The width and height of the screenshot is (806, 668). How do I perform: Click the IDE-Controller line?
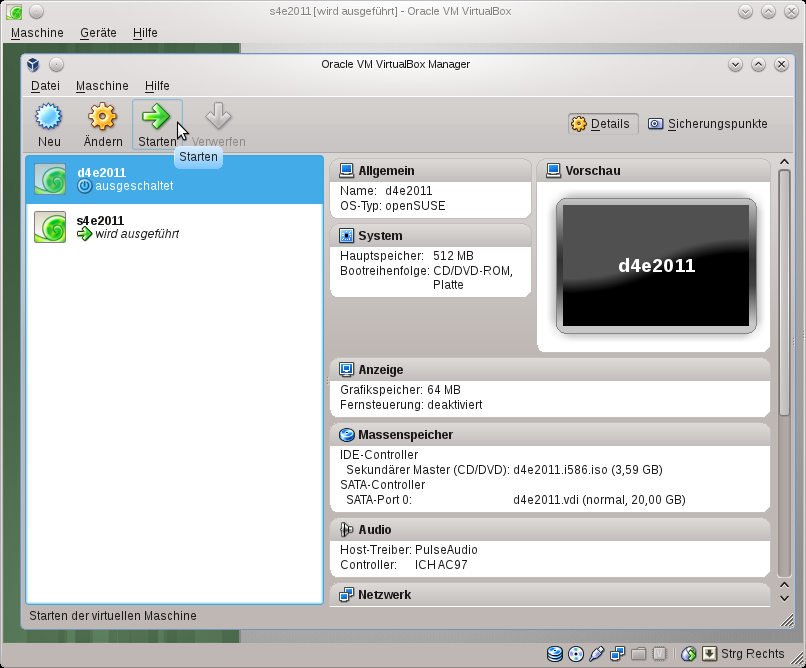(x=379, y=455)
